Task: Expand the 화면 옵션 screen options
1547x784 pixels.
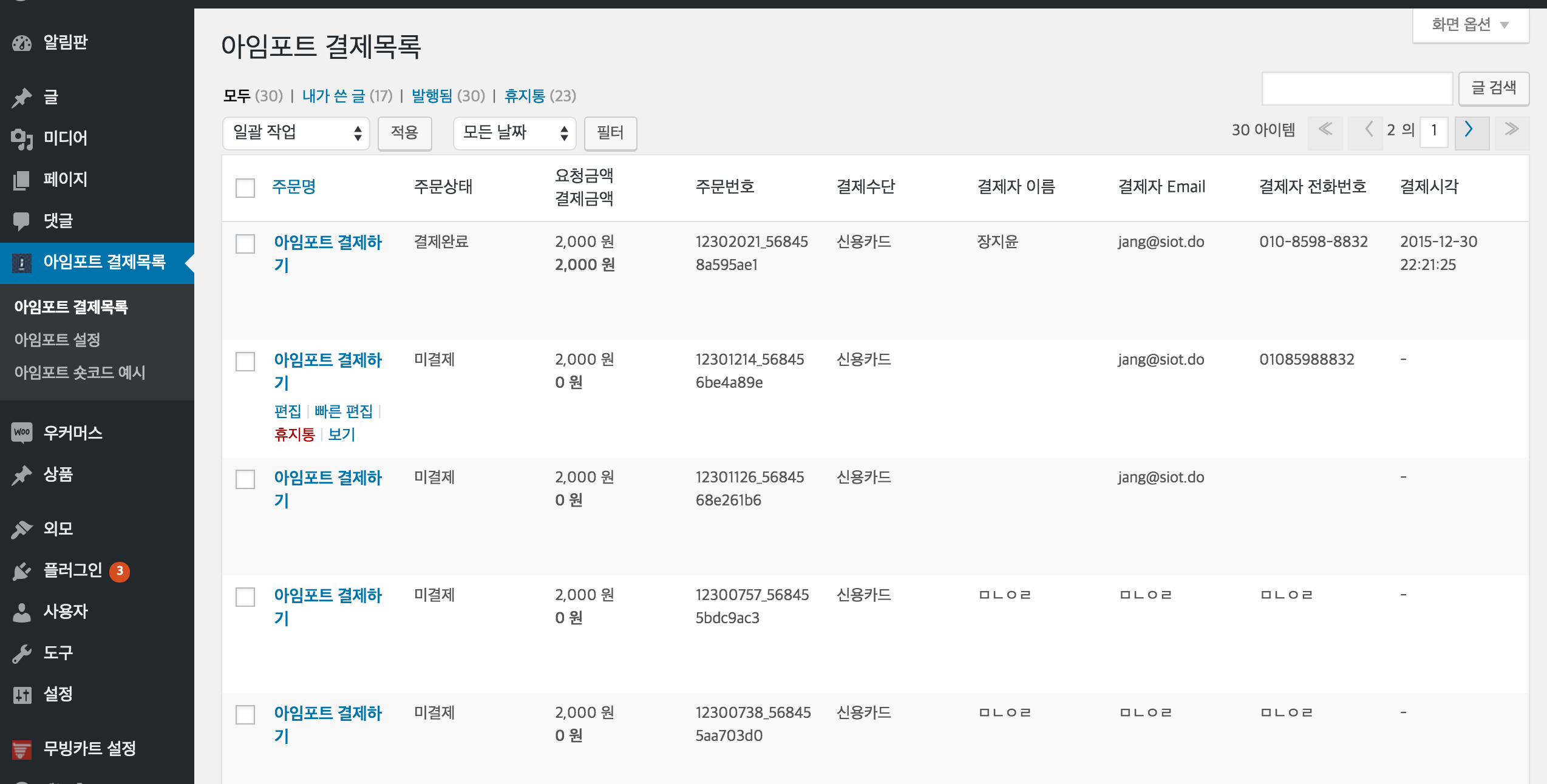Action: coord(1470,25)
